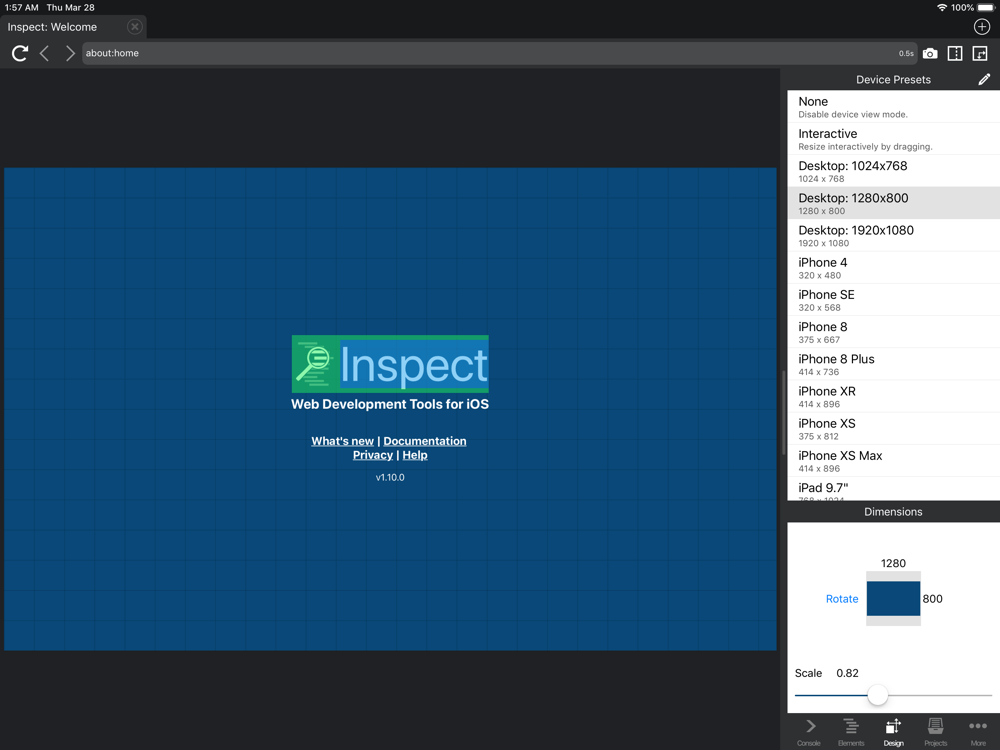Open a new tab with plus icon
This screenshot has width=1000, height=750.
click(982, 27)
